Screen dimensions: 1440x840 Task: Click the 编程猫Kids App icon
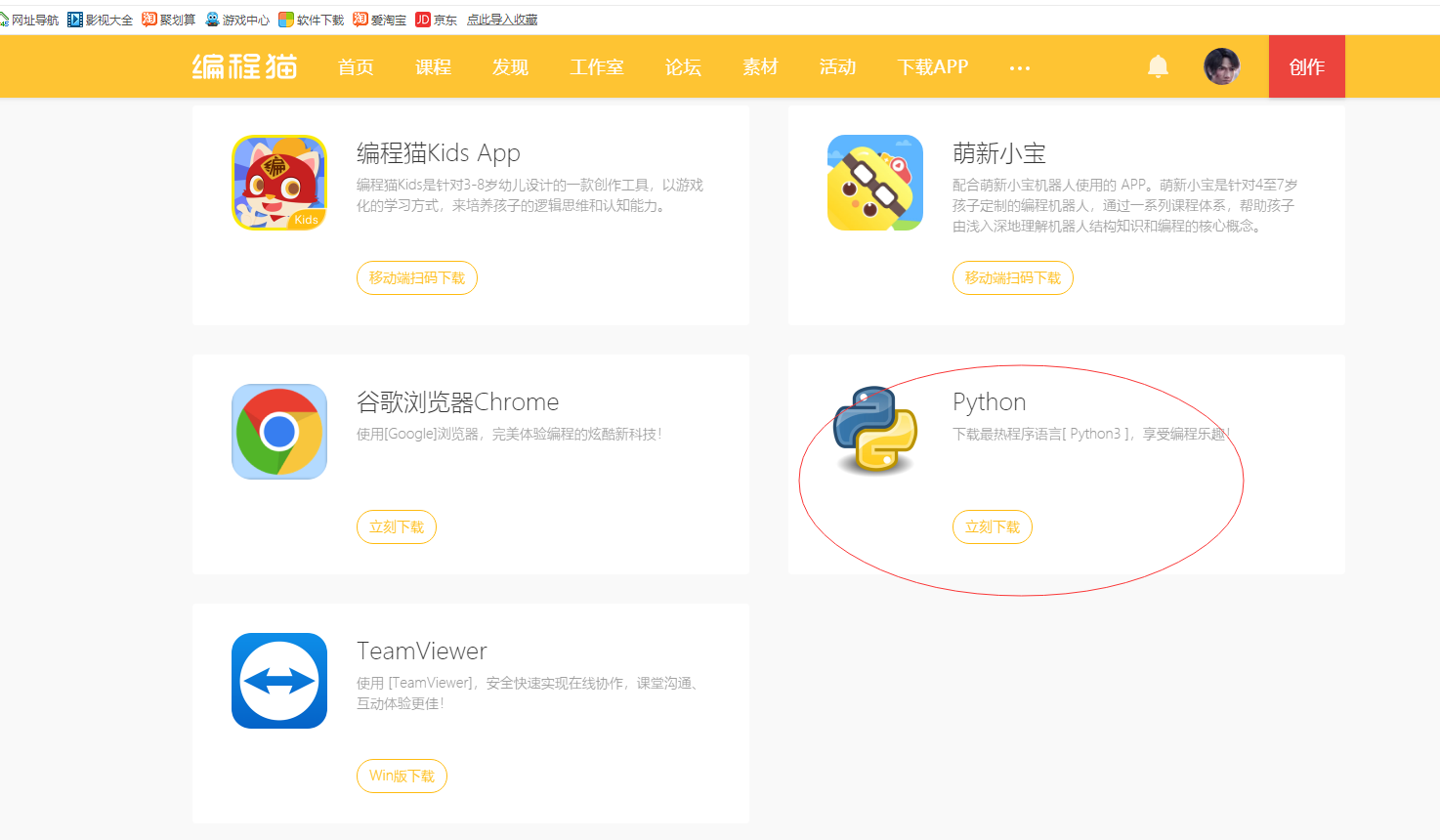click(279, 183)
